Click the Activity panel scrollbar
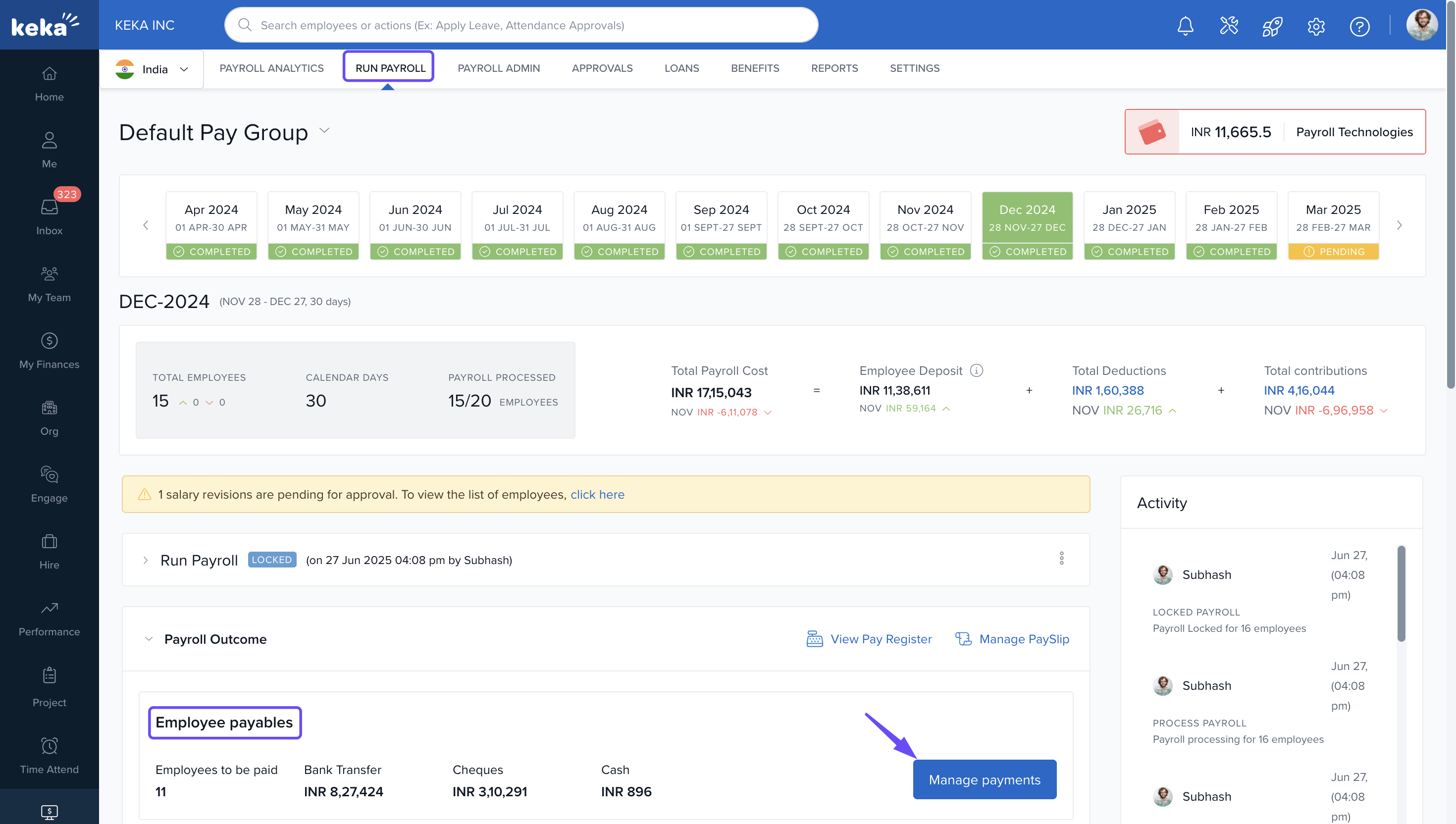The width and height of the screenshot is (1456, 824). point(1401,594)
